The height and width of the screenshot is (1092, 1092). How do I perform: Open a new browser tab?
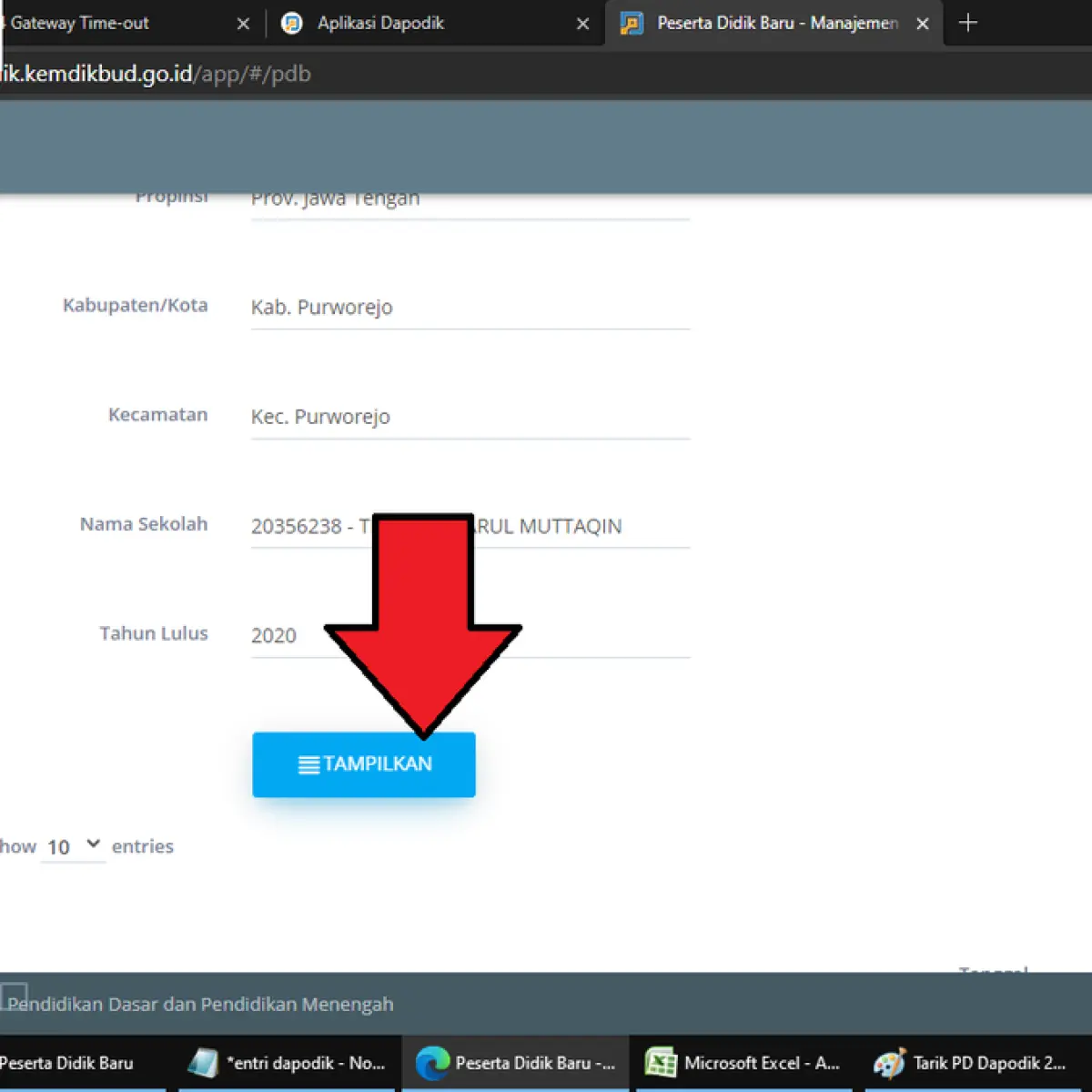click(x=968, y=23)
